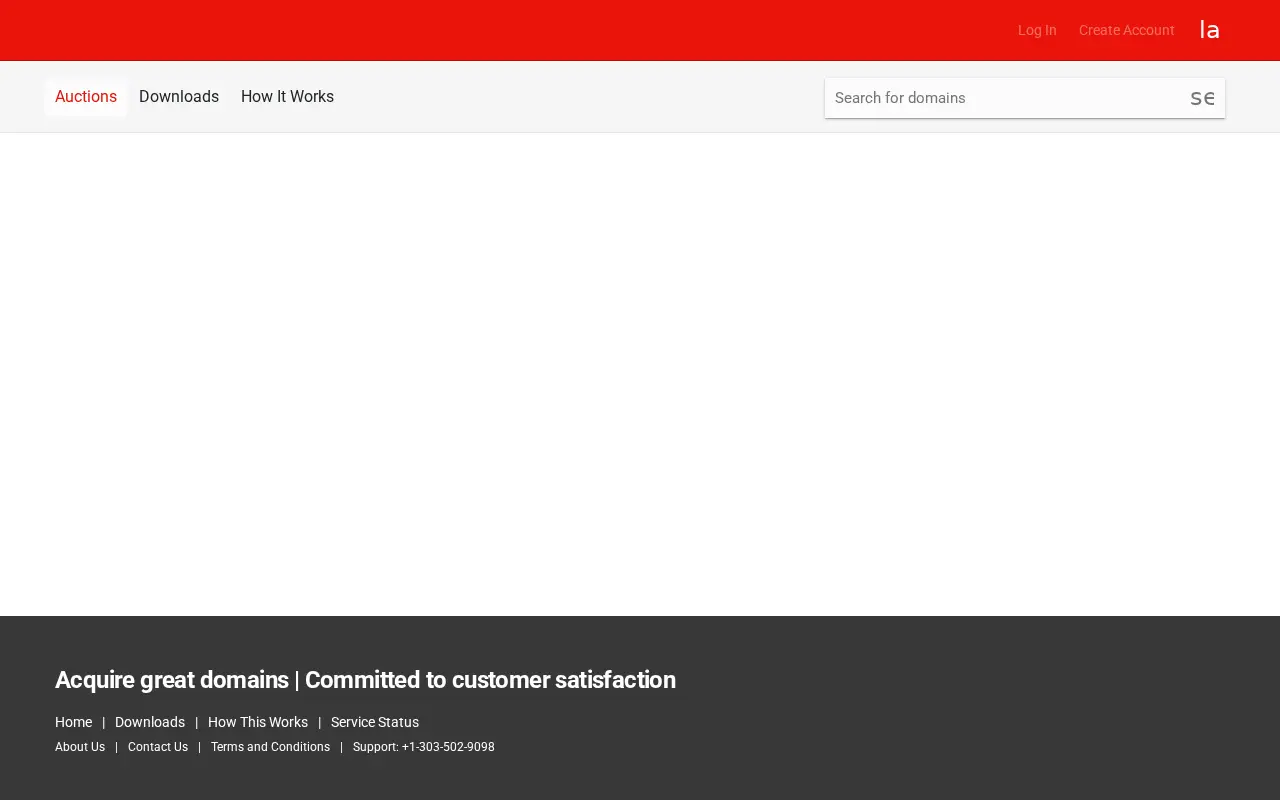Open the Contact Us footer link

coord(158,747)
